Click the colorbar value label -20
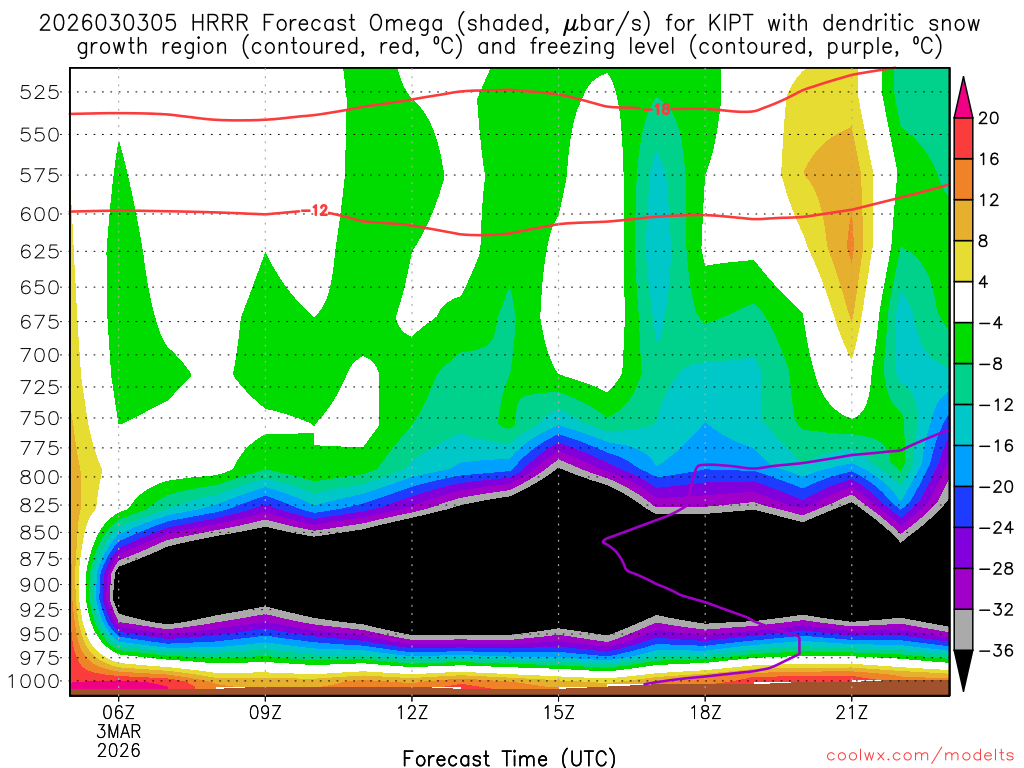The height and width of the screenshot is (768, 1024). [x=995, y=487]
